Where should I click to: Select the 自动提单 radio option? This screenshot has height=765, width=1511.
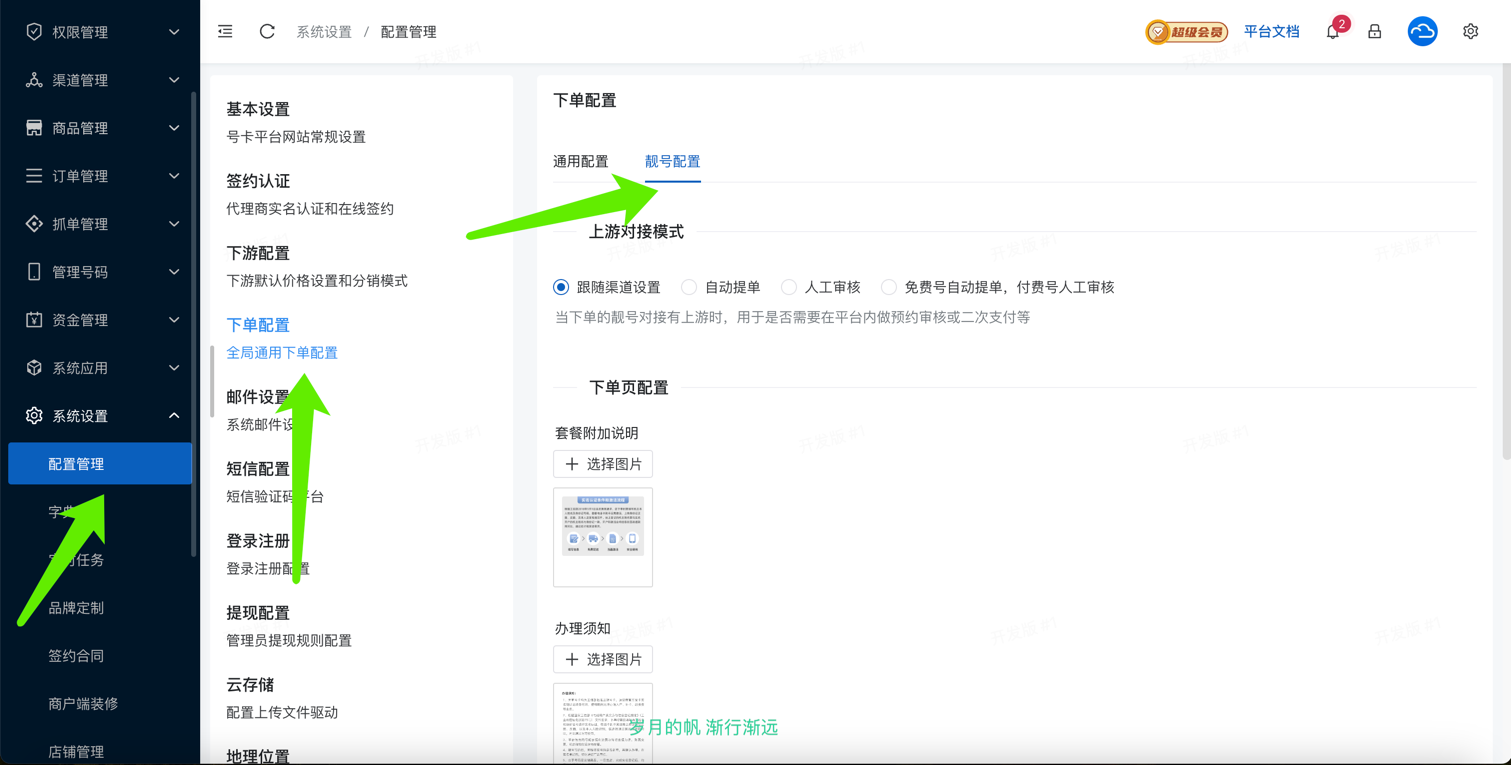pos(689,287)
